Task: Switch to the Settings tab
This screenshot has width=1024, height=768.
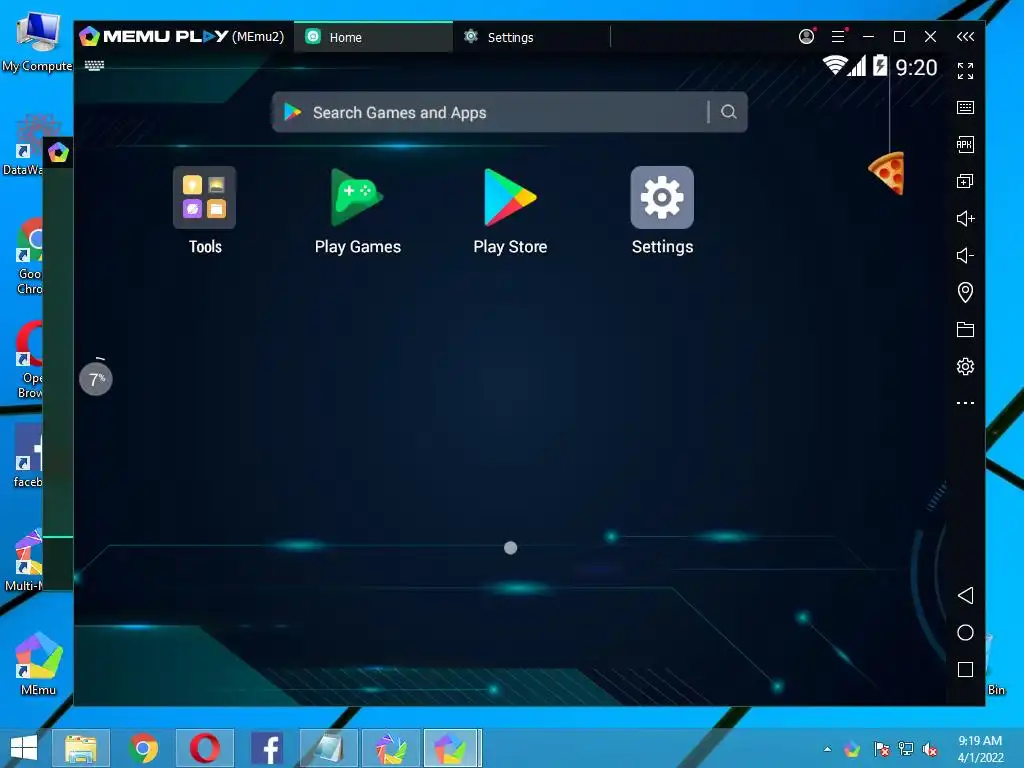Action: tap(531, 37)
